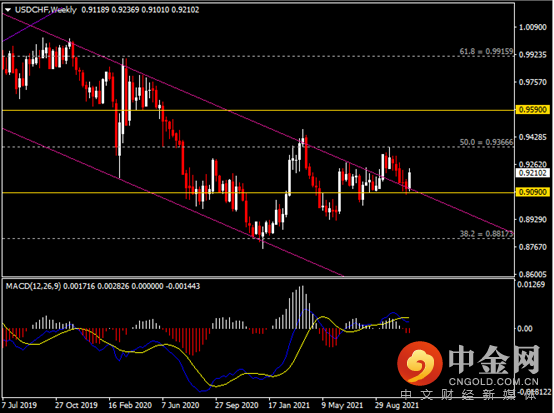The image size is (554, 413).
Task: Click the 1.00900 price axis label
Action: point(532,27)
